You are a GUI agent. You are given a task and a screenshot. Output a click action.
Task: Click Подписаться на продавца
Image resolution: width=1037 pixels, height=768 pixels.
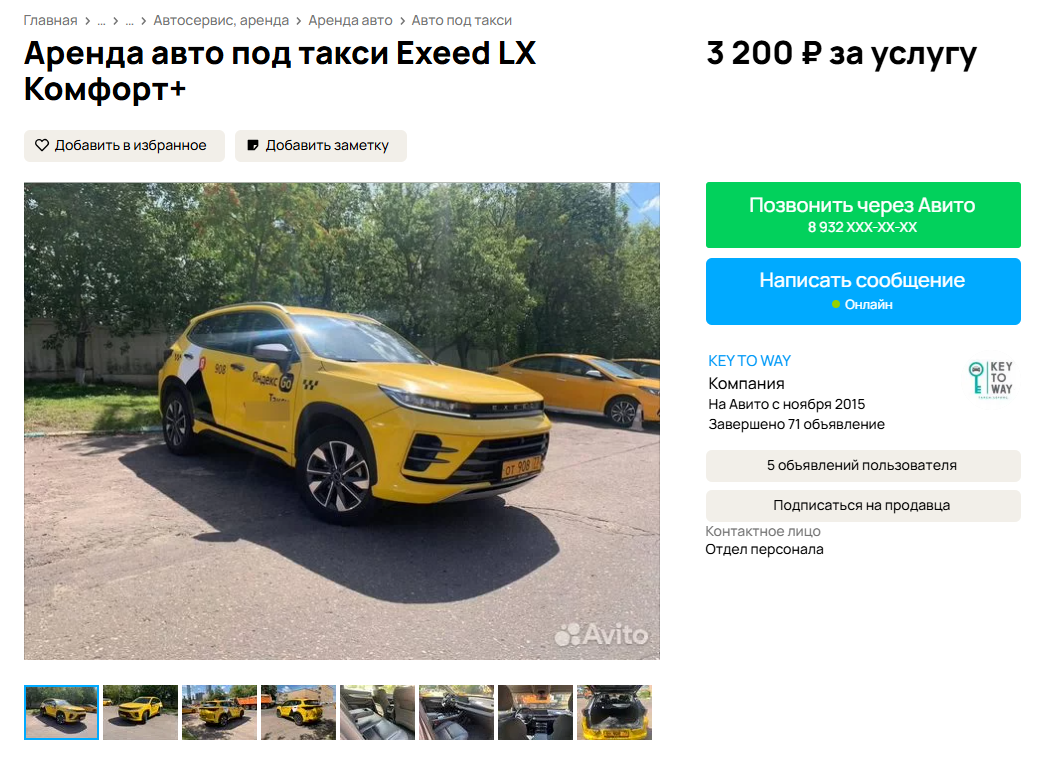[863, 505]
